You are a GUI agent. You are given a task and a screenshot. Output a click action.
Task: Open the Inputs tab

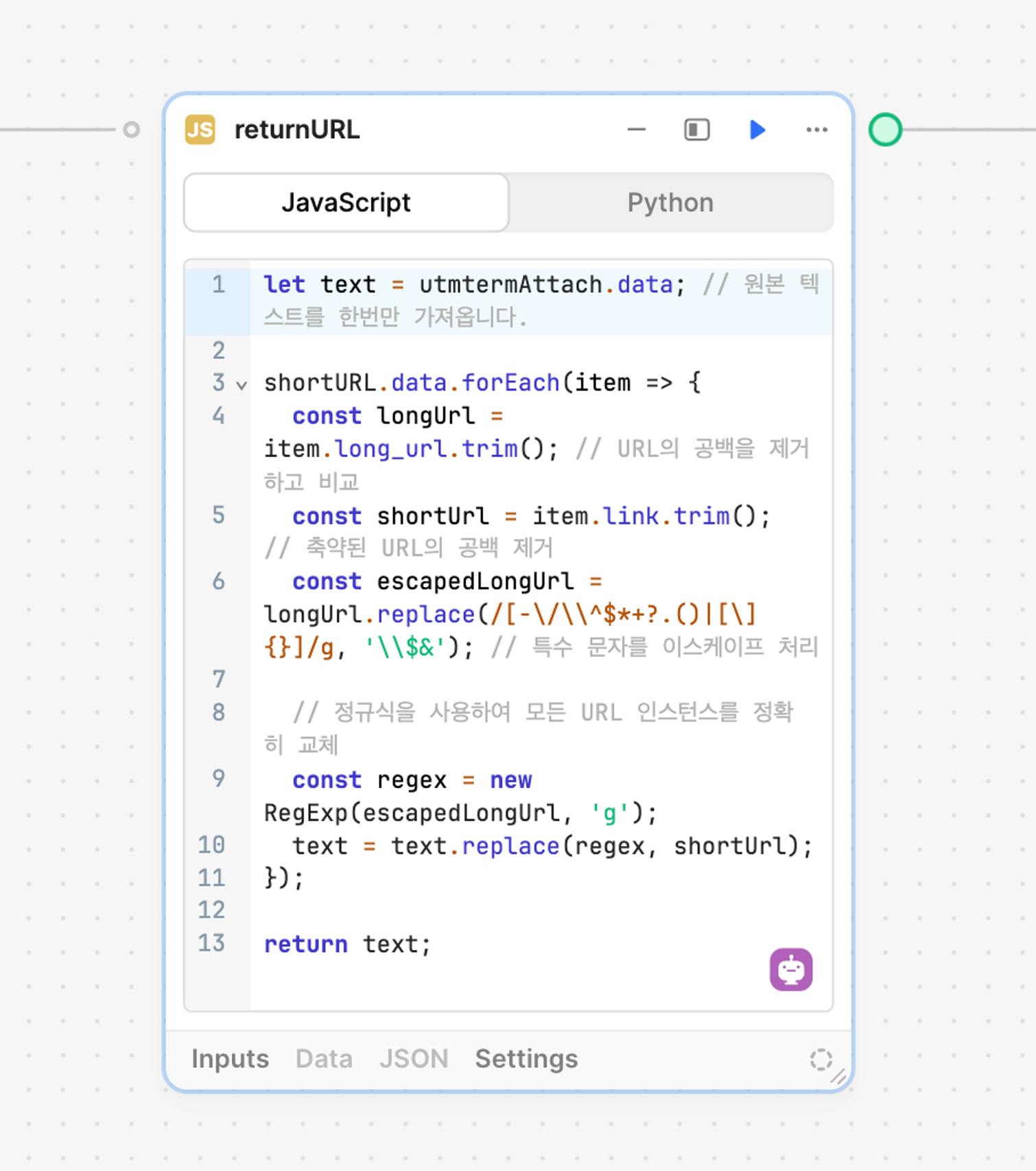coord(230,1058)
